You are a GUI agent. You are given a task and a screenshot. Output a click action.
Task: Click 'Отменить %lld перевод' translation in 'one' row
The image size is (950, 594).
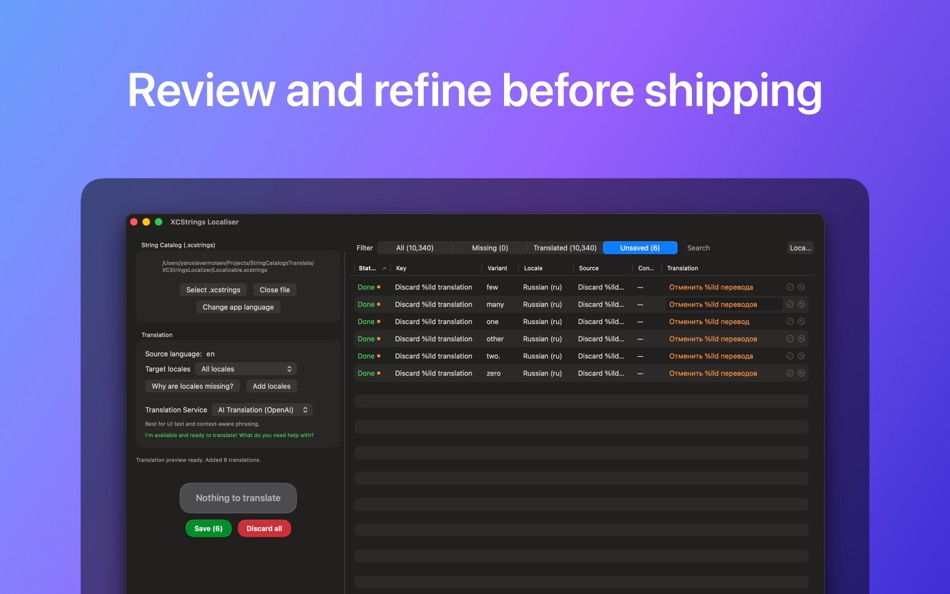click(x=709, y=322)
